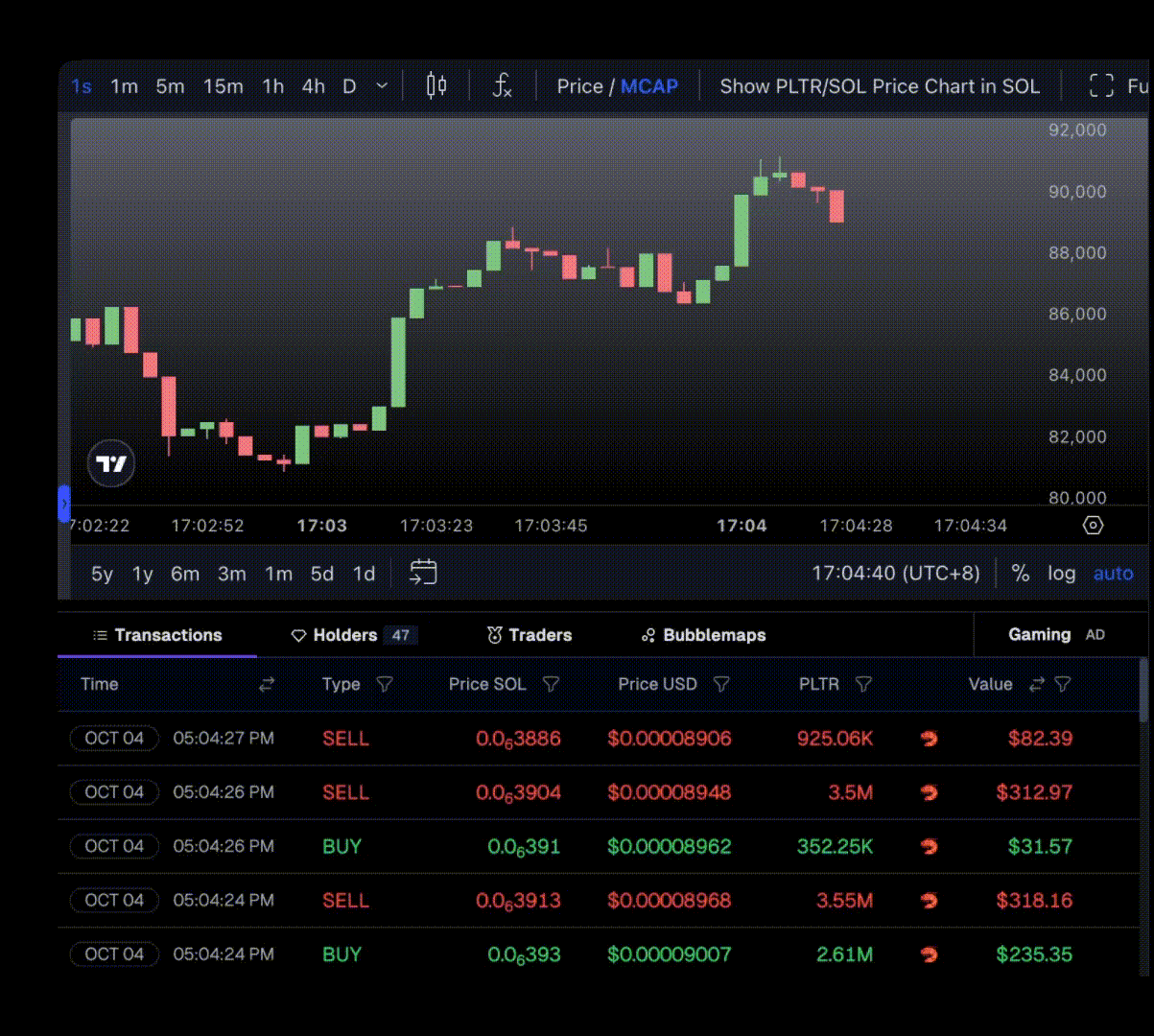1154x1036 pixels.
Task: Open chart settings hexagon icon
Action: click(1093, 526)
